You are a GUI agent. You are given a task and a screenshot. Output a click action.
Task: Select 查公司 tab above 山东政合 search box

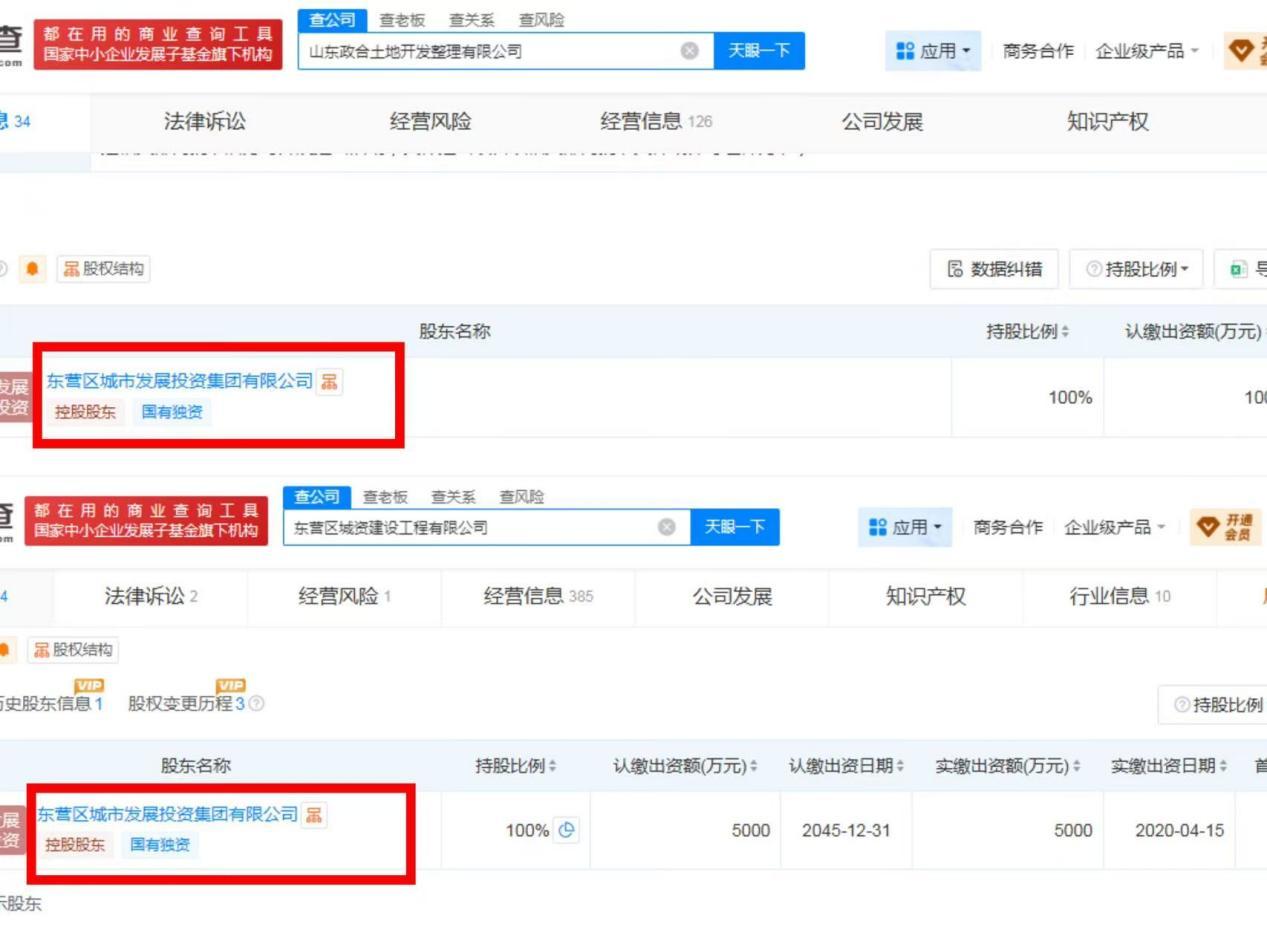pyautogui.click(x=332, y=20)
